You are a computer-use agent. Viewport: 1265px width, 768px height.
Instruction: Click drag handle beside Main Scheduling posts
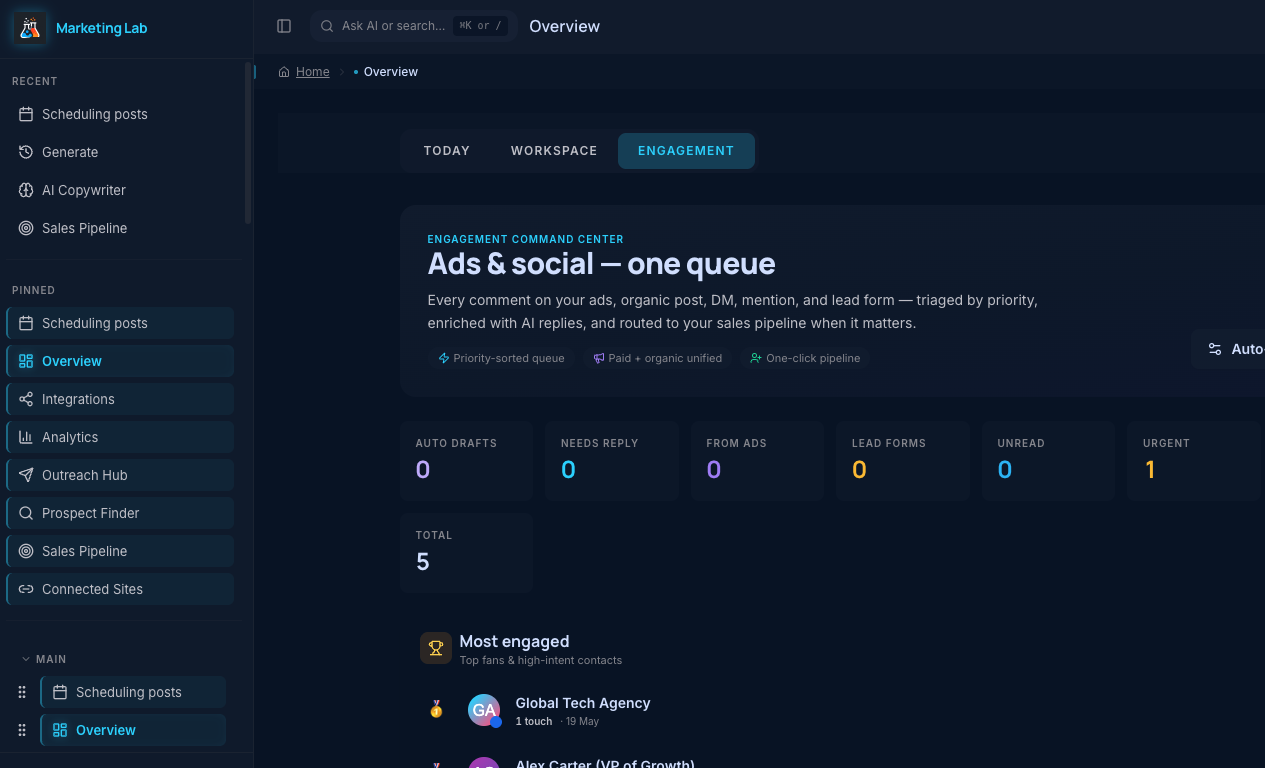click(22, 692)
